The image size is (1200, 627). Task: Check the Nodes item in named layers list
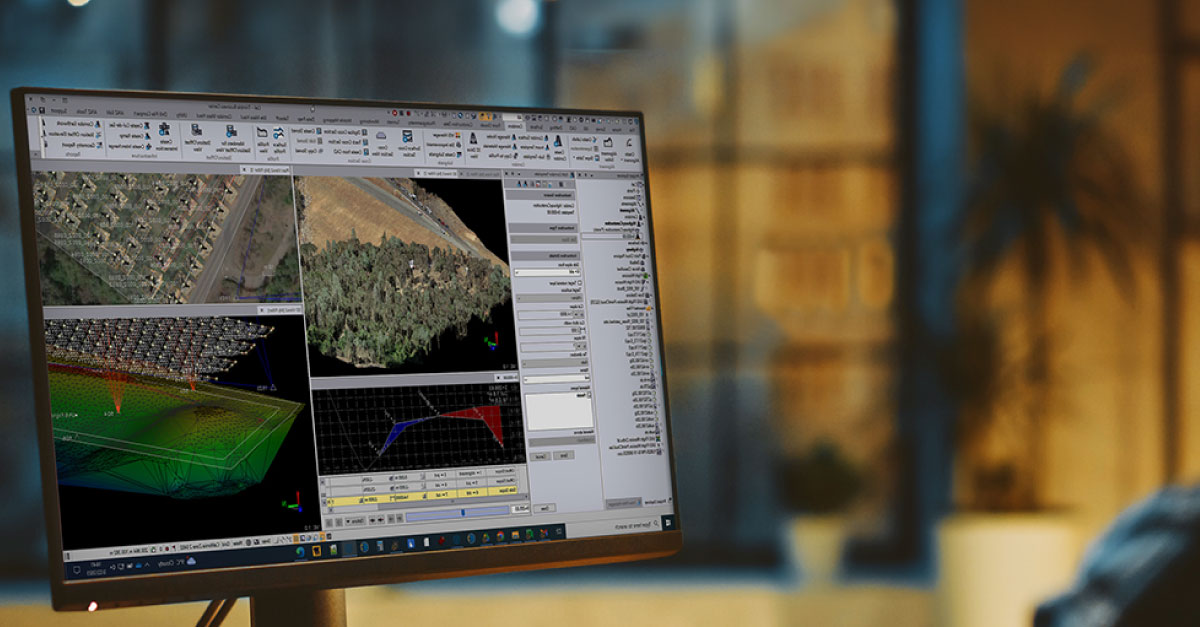(590, 393)
